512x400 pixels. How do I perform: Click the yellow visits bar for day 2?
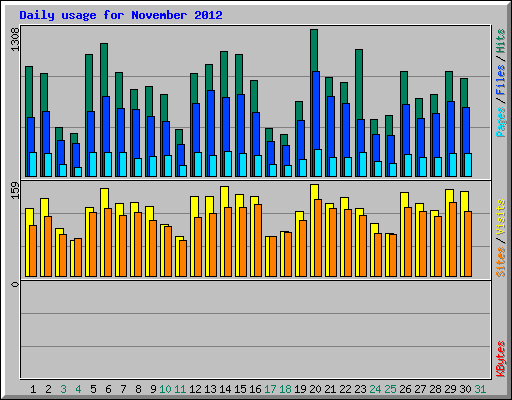point(43,207)
